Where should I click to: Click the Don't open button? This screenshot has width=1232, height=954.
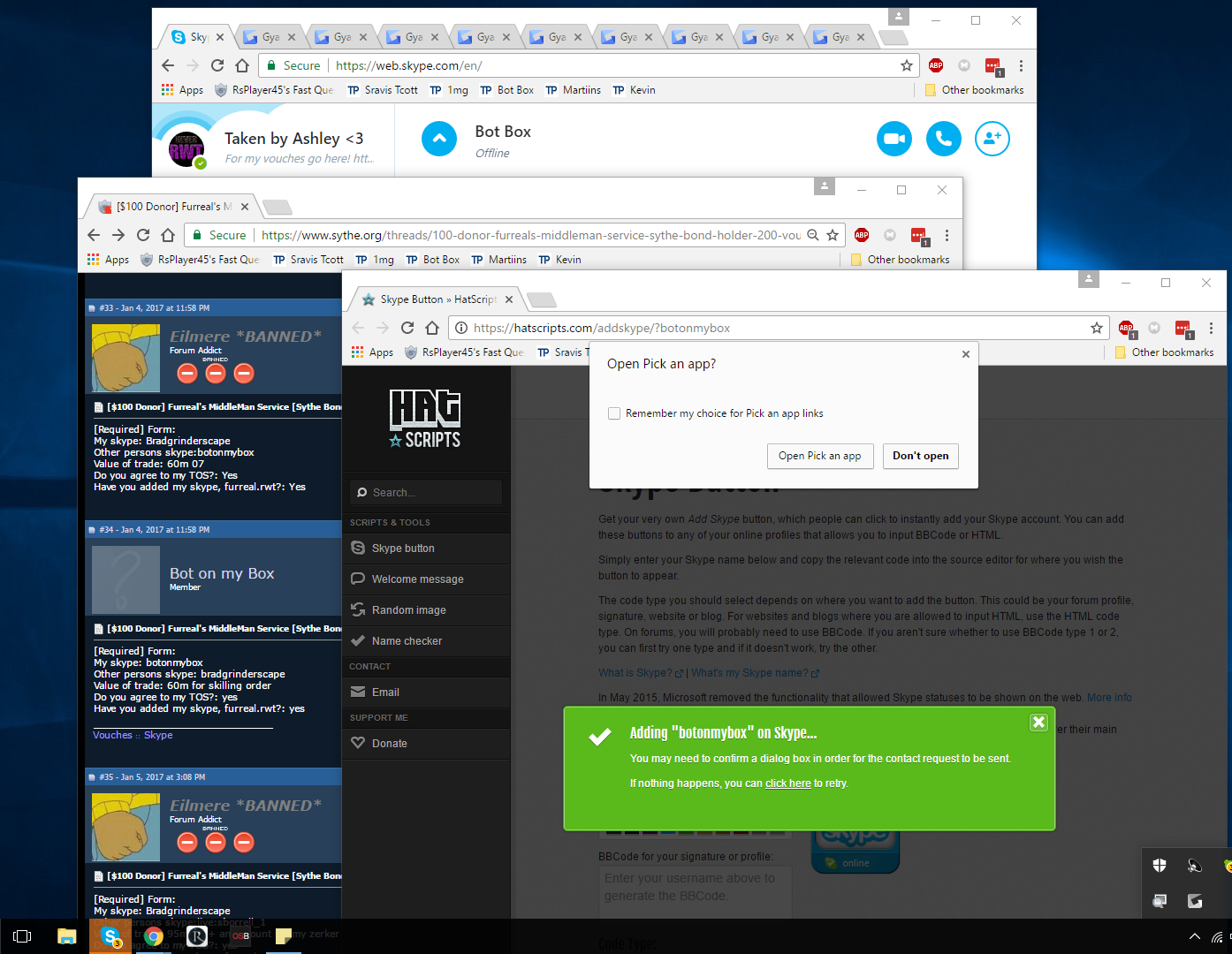[921, 456]
